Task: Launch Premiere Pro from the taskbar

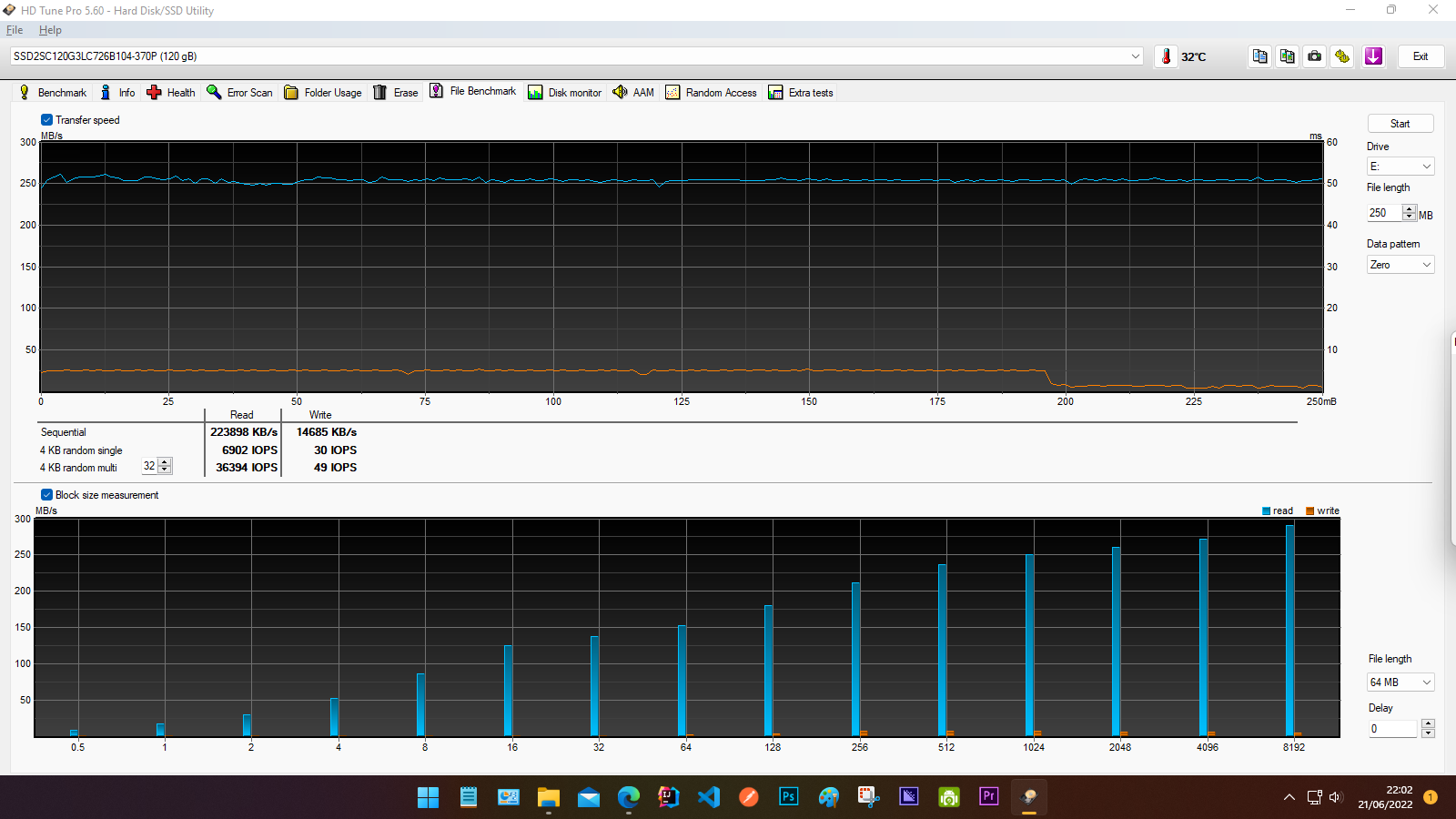Action: click(x=989, y=797)
